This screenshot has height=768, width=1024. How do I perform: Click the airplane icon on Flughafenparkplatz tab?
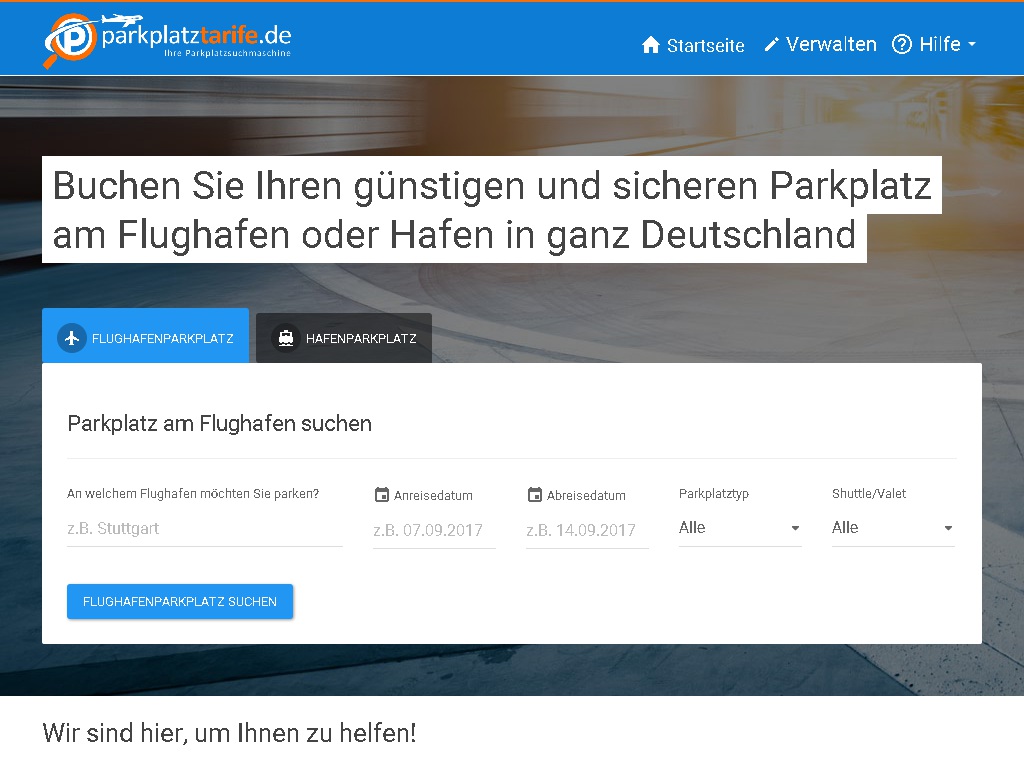coord(71,338)
